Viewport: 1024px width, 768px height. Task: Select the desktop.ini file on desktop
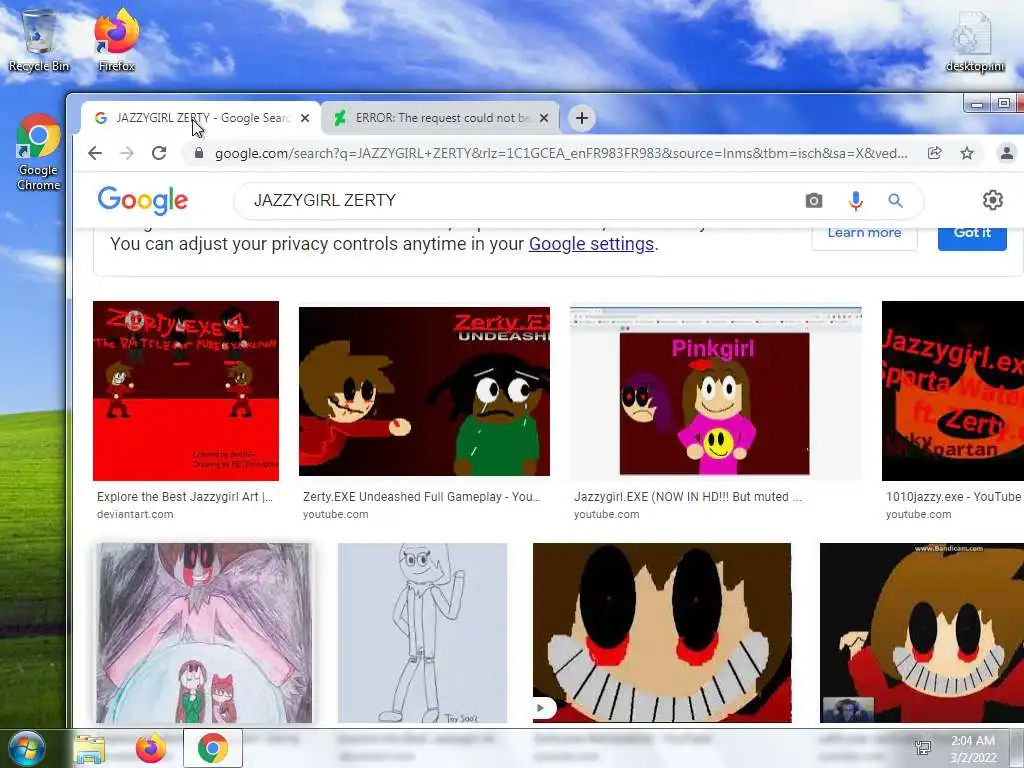tap(975, 40)
